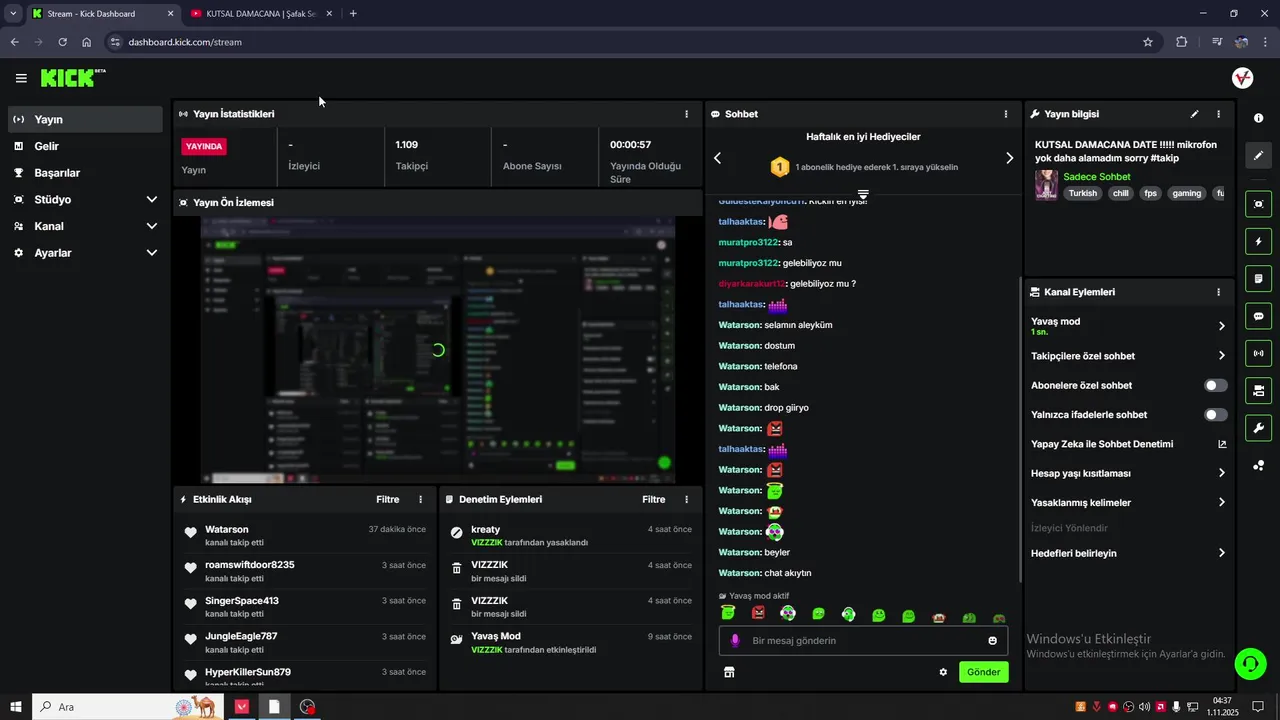The height and width of the screenshot is (720, 1280).
Task: Click the three-dots cluster icon in right sidebar
Action: point(1258,465)
